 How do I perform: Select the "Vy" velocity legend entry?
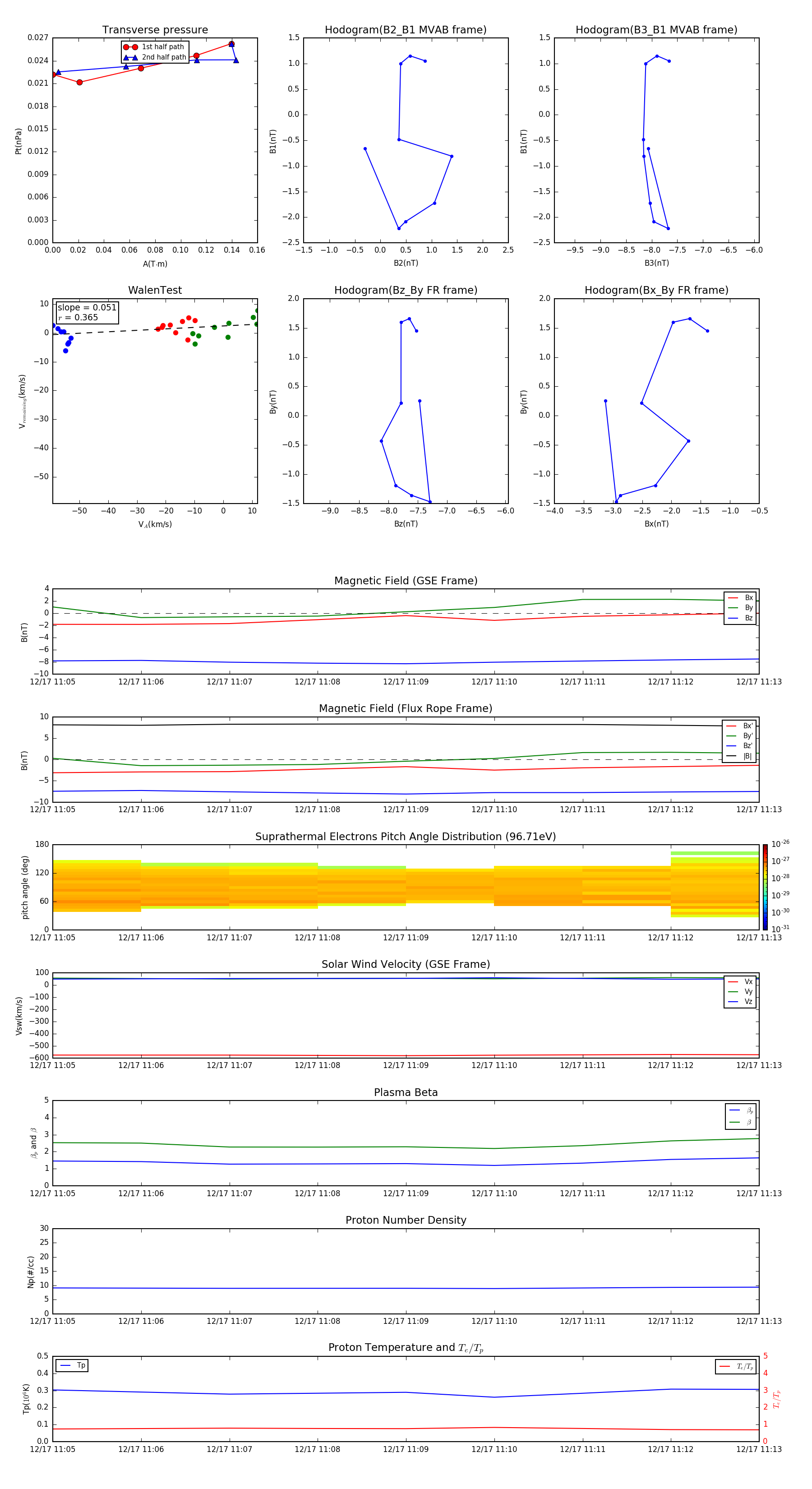pos(740,991)
